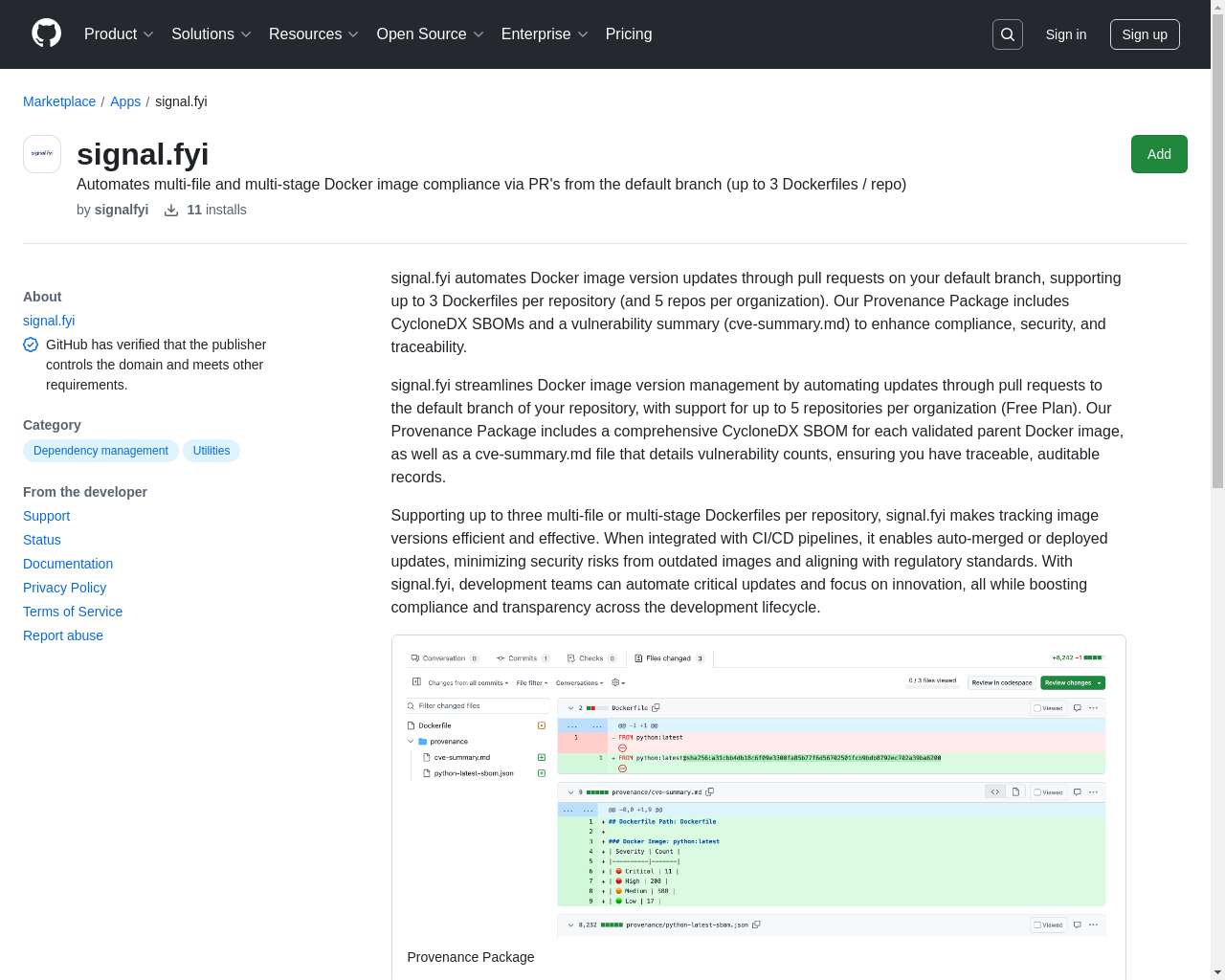
Task: Click the 'Provenance Package' caption
Action: coord(471,957)
